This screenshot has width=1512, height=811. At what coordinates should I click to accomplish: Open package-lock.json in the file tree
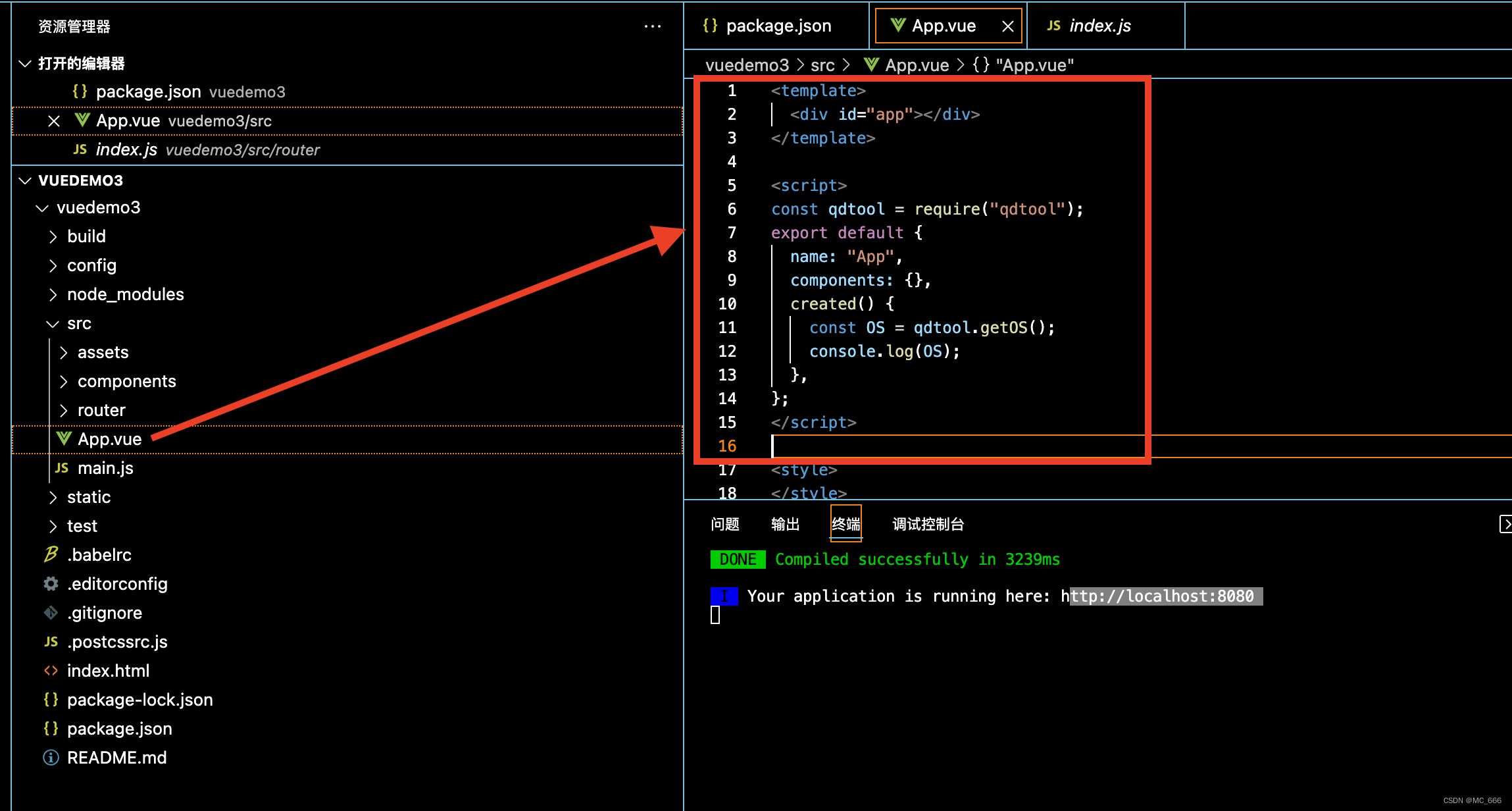pyautogui.click(x=347, y=700)
